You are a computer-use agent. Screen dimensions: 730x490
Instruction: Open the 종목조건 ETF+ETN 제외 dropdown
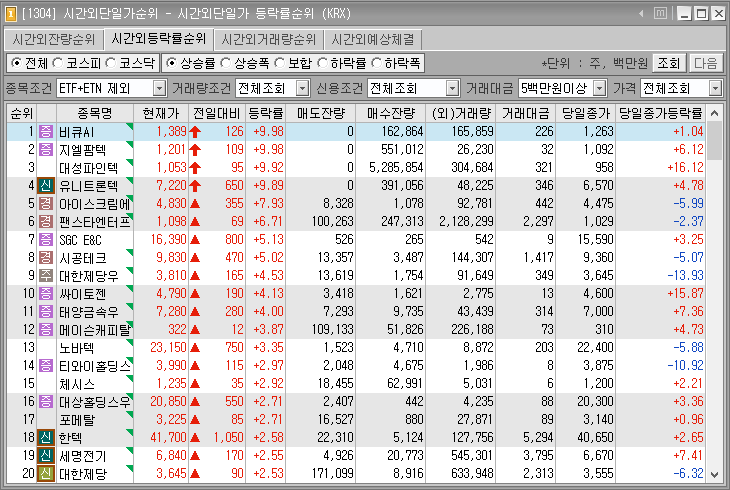pos(159,88)
